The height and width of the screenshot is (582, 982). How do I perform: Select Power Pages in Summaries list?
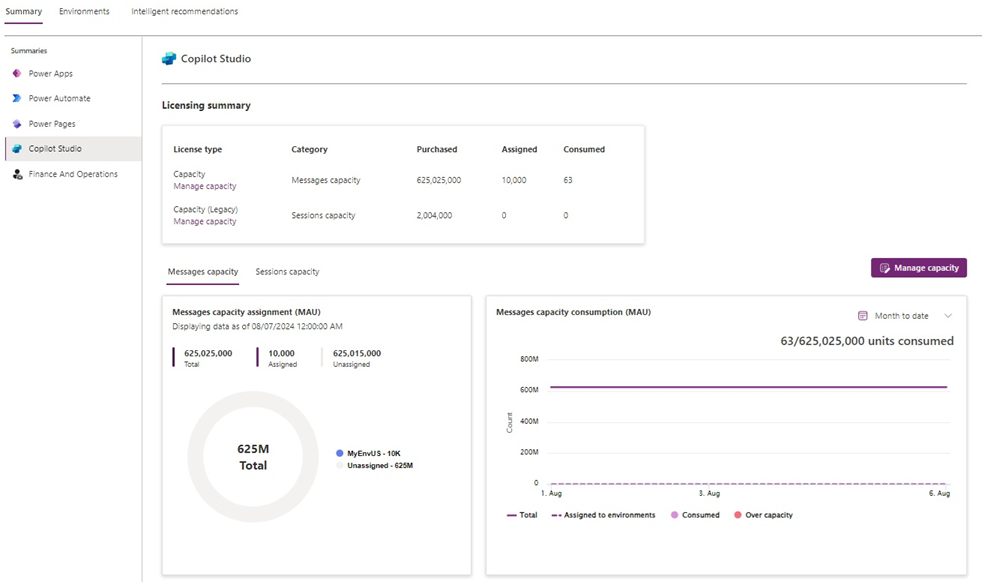(x=73, y=124)
